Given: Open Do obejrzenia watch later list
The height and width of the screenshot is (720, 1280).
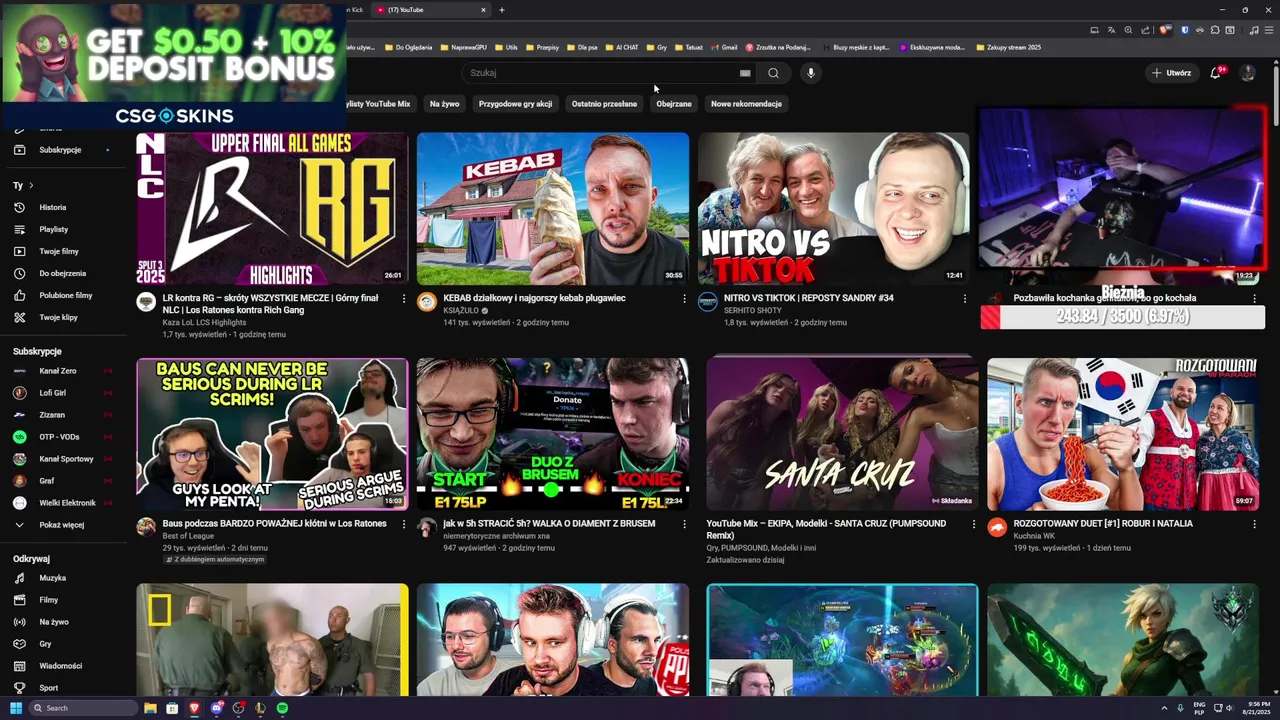Looking at the screenshot, I should click(x=63, y=273).
